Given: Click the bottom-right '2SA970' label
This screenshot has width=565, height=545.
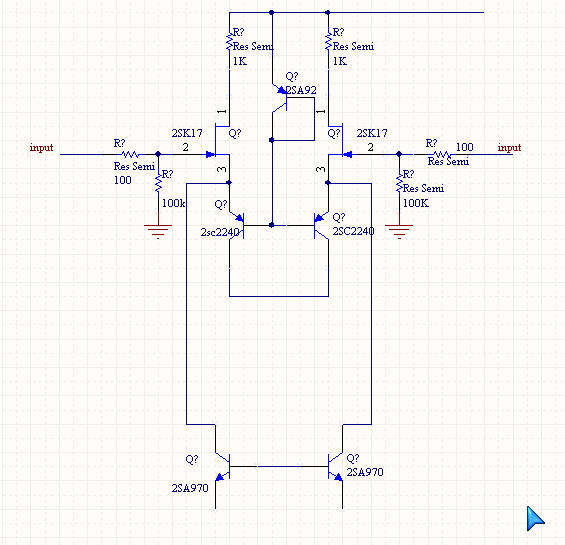Looking at the screenshot, I should 365,472.
